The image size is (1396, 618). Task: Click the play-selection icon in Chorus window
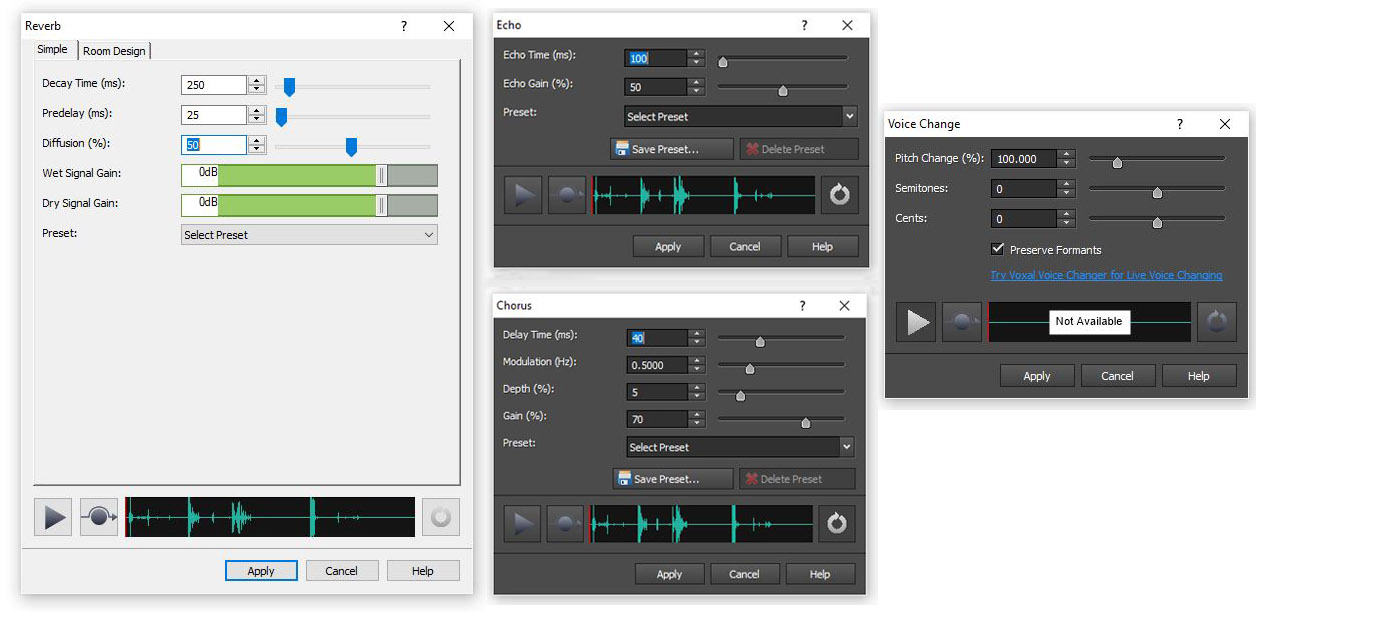coord(567,523)
